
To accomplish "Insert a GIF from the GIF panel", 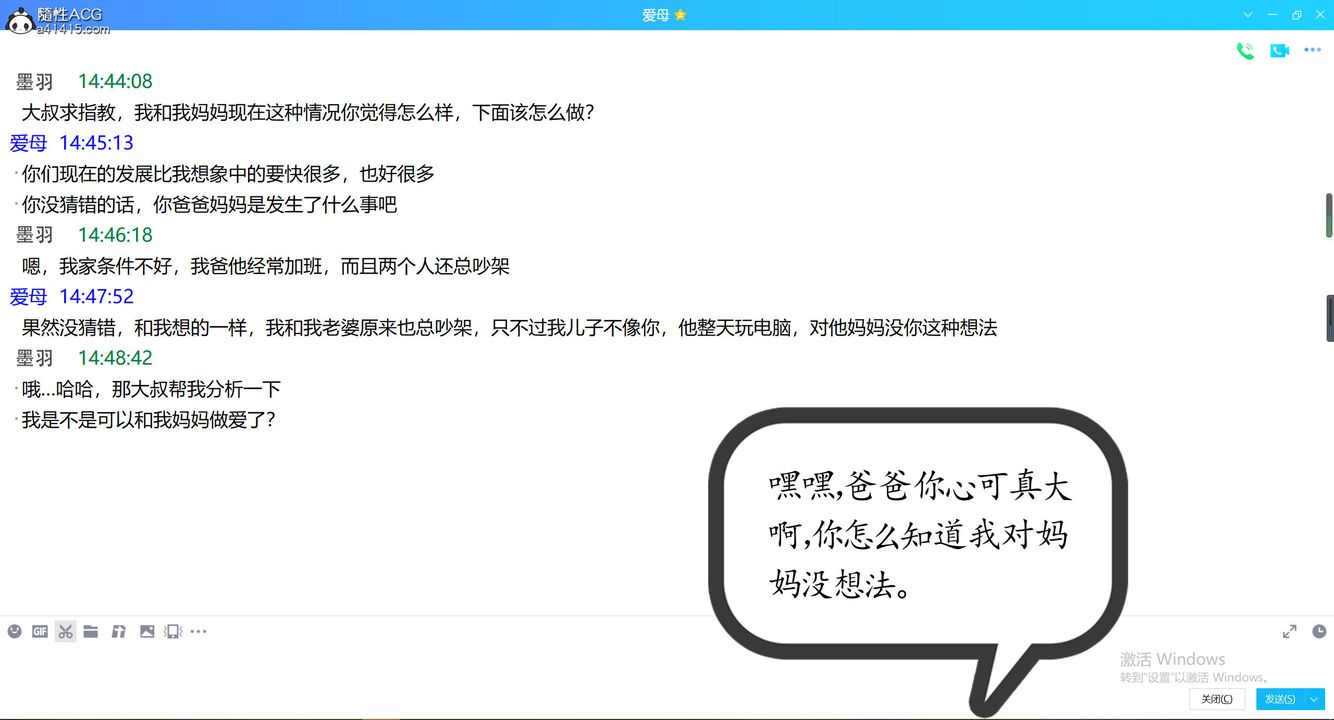I will [x=40, y=631].
